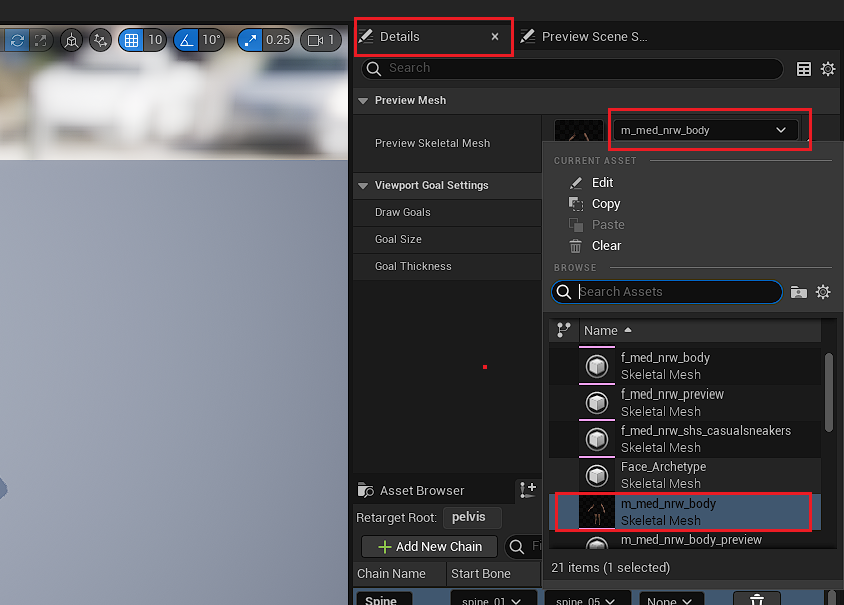Click the Start Bone column header
Image resolution: width=844 pixels, height=605 pixels.
[x=493, y=574]
